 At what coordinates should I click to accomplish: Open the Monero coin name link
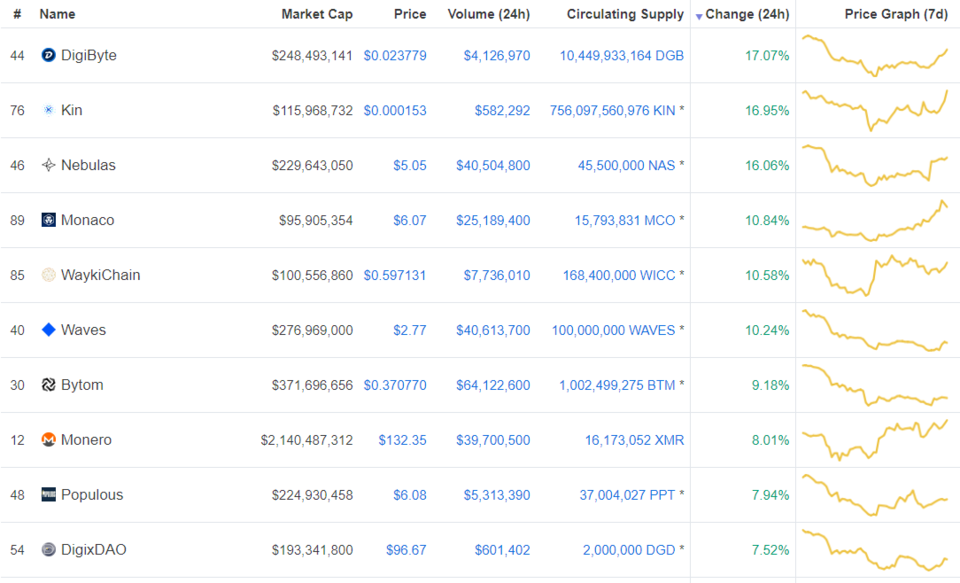point(86,440)
